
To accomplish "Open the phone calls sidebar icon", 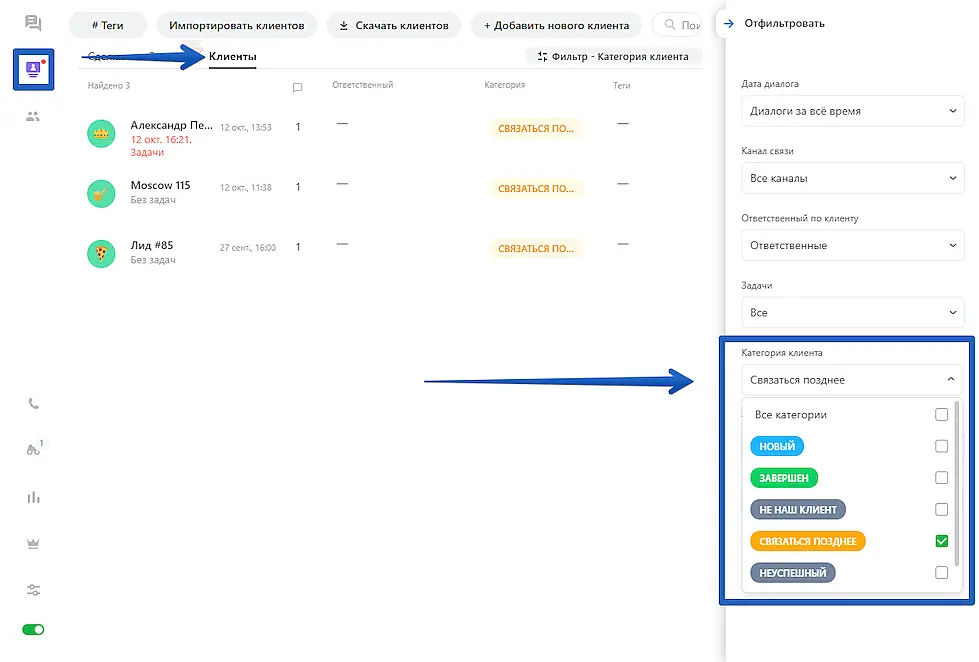I will point(33,404).
